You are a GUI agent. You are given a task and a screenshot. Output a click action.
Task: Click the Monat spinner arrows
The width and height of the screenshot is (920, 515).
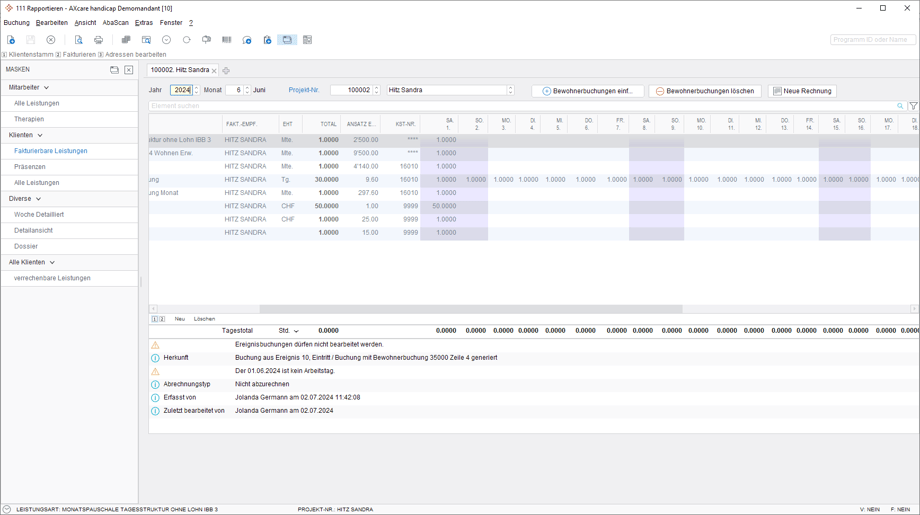click(x=247, y=90)
